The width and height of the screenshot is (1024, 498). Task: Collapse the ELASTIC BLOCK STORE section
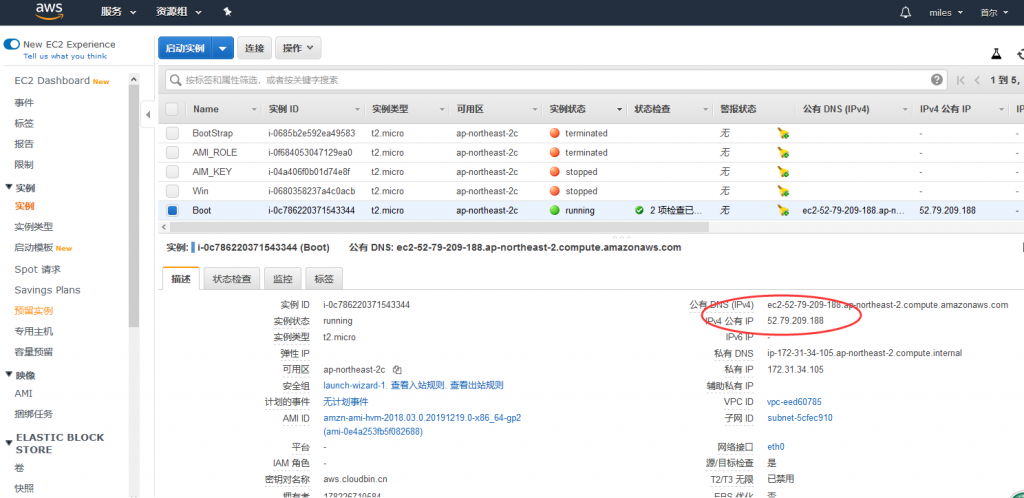point(8,443)
